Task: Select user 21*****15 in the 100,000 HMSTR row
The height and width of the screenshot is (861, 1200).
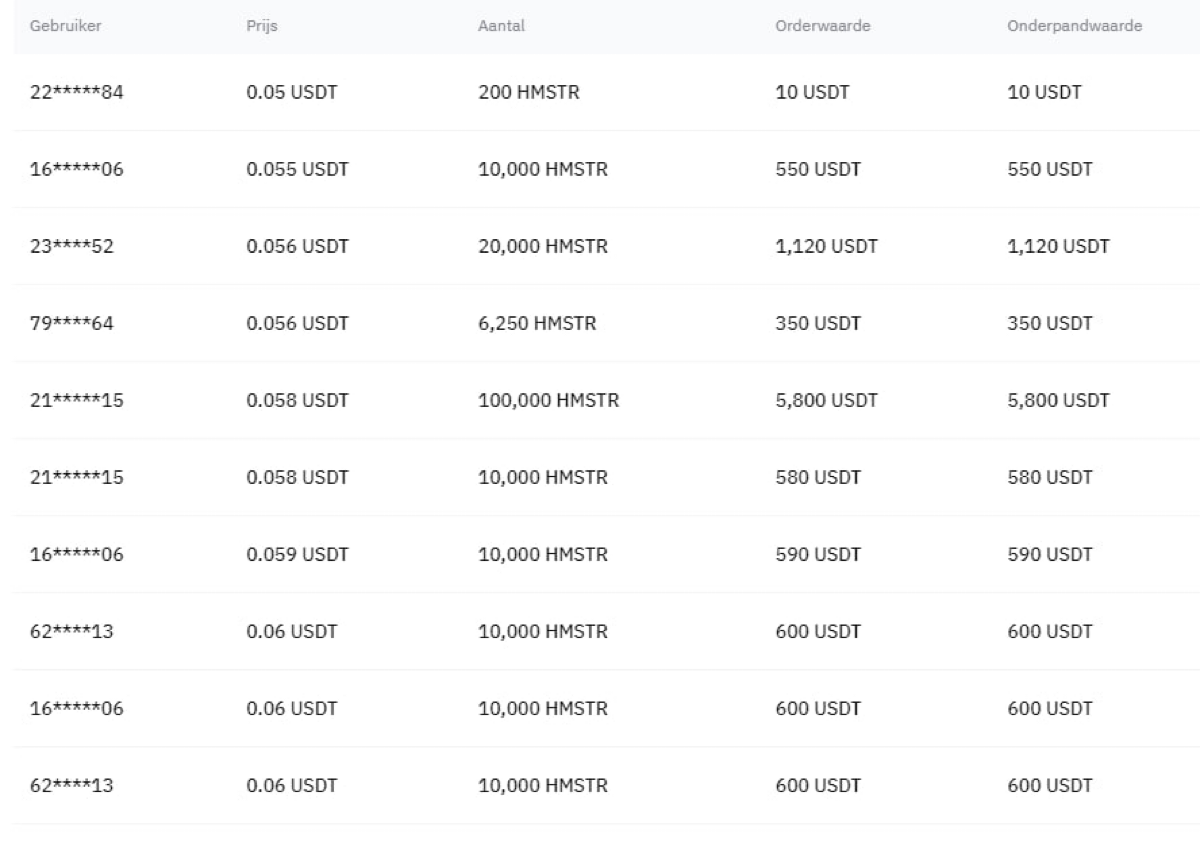Action: [77, 401]
